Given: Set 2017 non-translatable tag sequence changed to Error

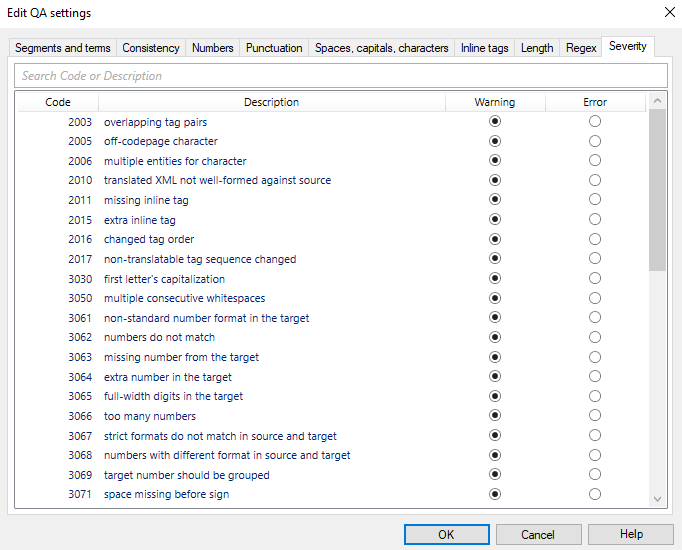Looking at the screenshot, I should [595, 259].
